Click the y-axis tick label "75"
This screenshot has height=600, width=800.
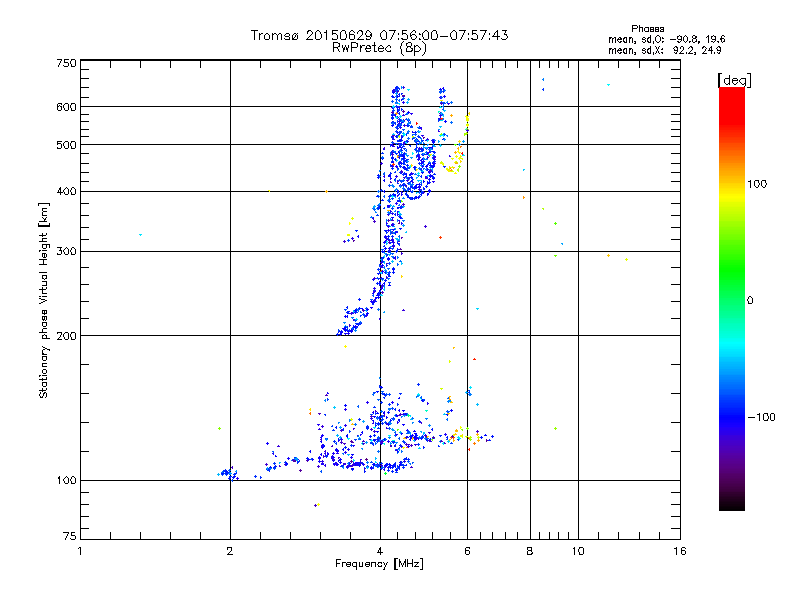tap(70, 536)
